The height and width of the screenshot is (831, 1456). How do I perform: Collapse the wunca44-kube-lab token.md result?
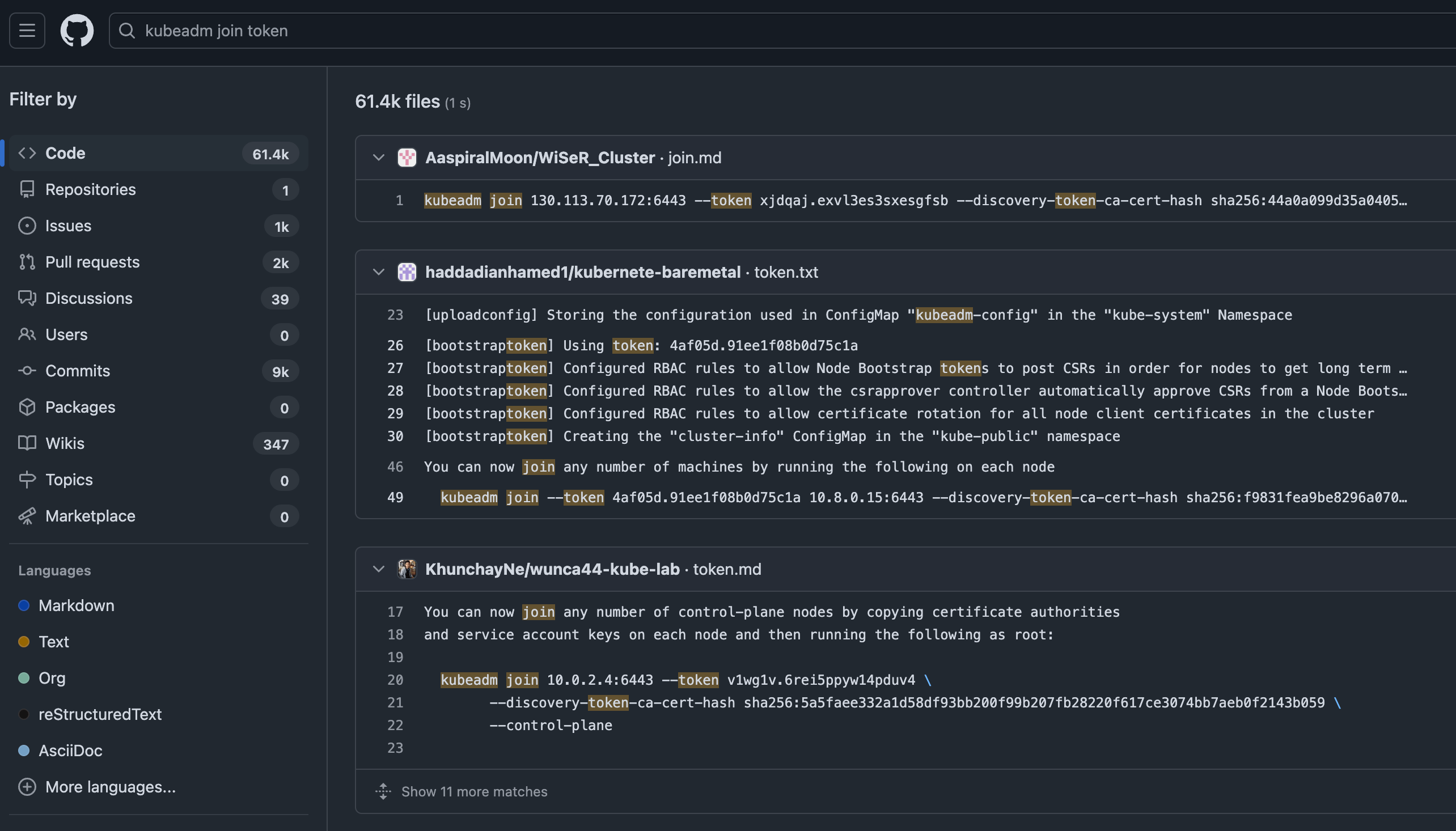pos(378,569)
